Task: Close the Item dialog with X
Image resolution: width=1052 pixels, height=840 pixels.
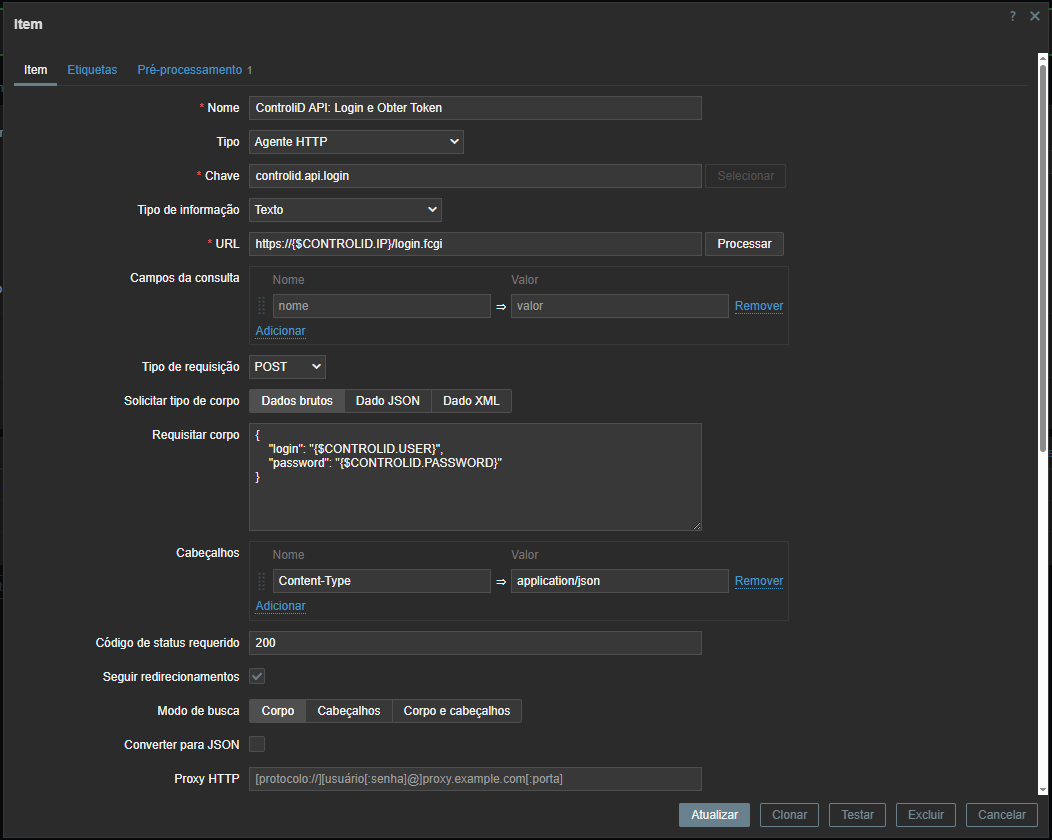Action: [1035, 16]
